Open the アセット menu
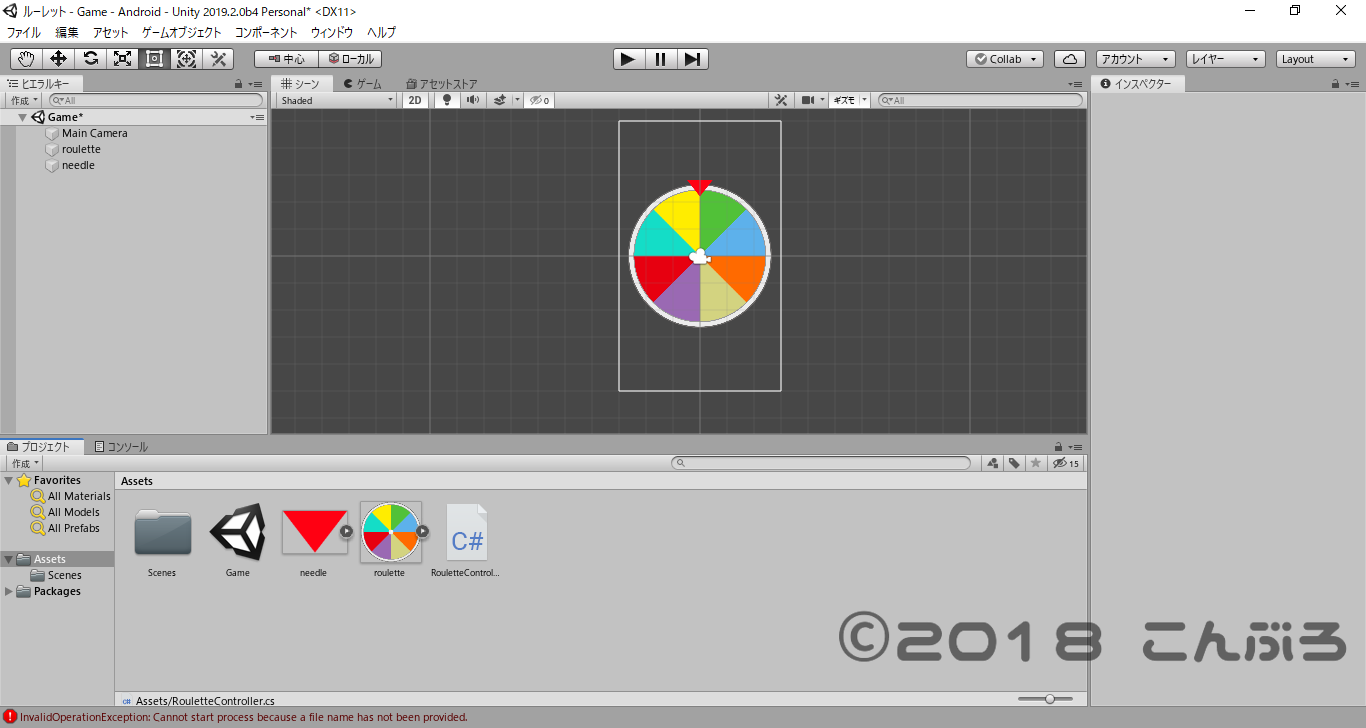This screenshot has height=728, width=1366. click(x=109, y=32)
